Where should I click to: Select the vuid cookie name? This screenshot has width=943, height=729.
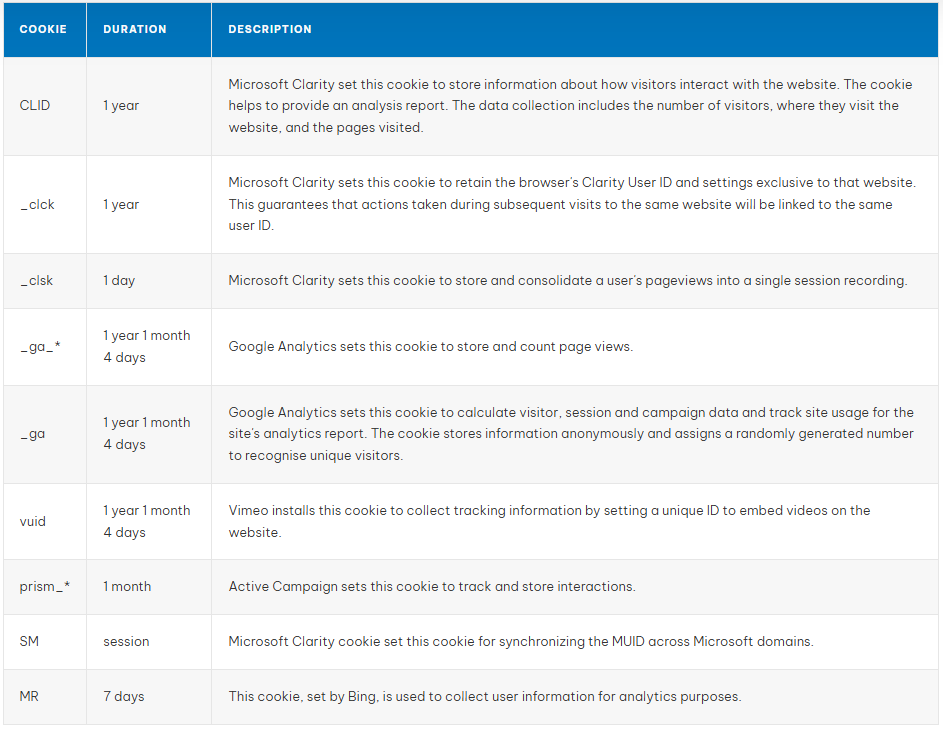coord(33,521)
